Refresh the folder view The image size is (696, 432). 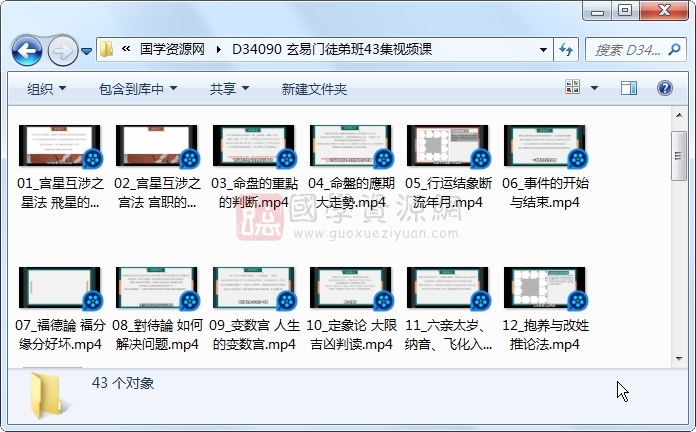[566, 49]
